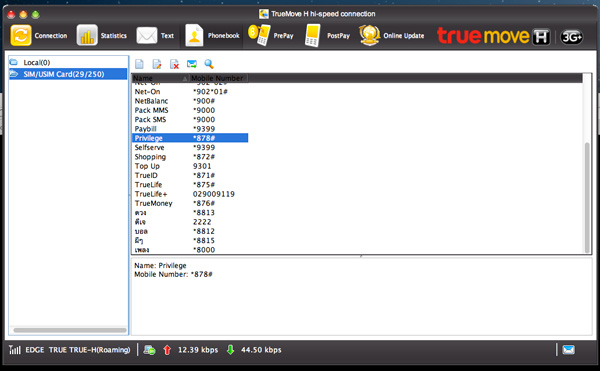Viewport: 600px width, 371px height.
Task: Select the Top Up contact row
Action: [x=190, y=166]
